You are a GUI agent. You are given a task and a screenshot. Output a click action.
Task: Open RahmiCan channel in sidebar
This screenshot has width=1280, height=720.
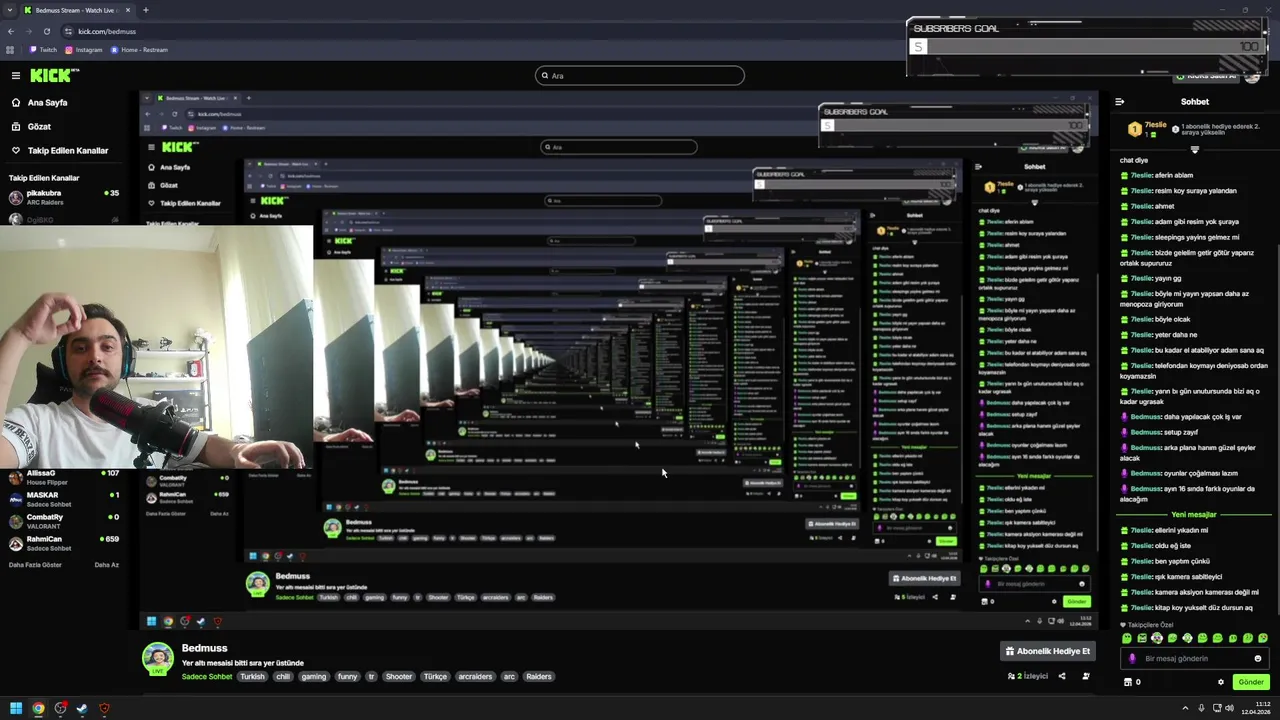pyautogui.click(x=62, y=543)
